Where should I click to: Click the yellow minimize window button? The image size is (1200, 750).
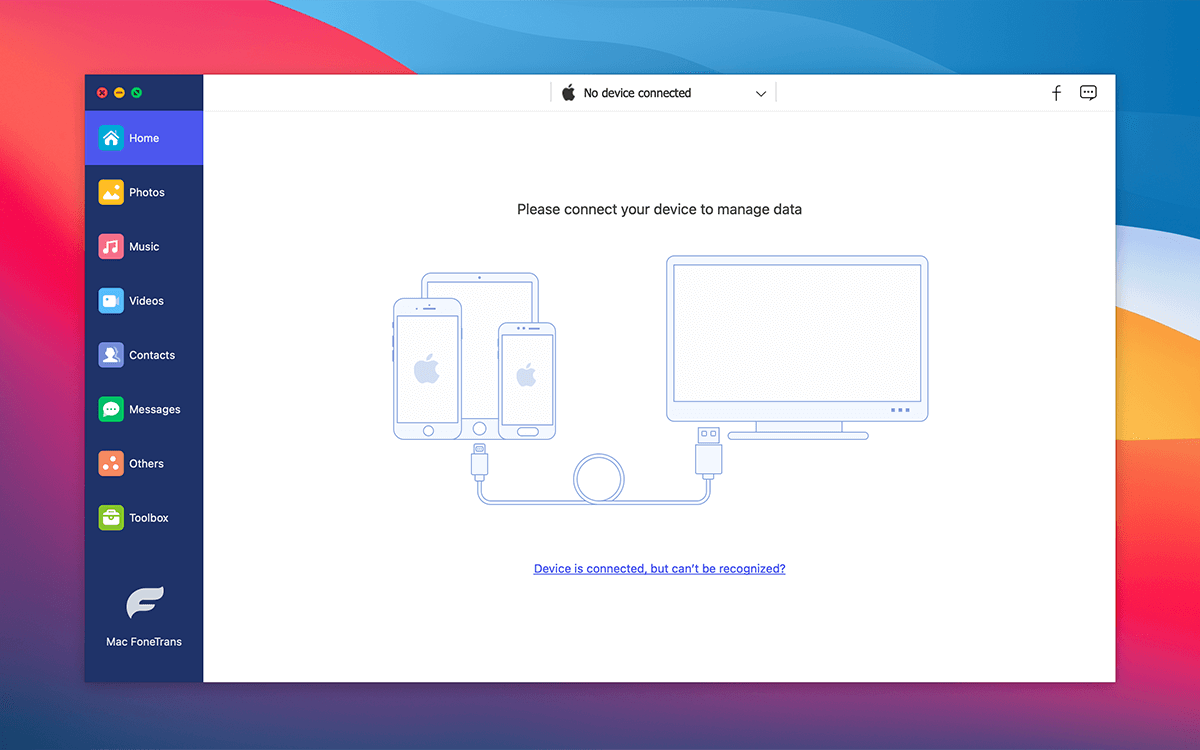pos(119,93)
